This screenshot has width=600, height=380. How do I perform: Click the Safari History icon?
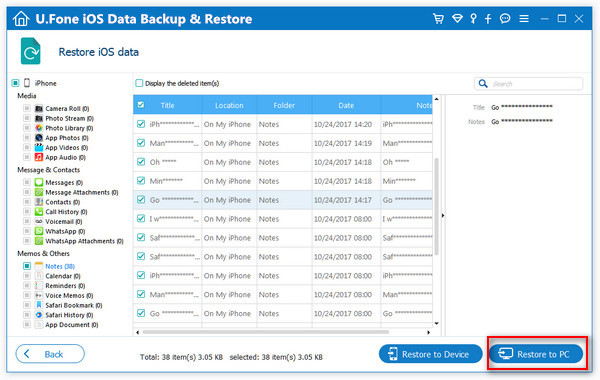tap(39, 315)
